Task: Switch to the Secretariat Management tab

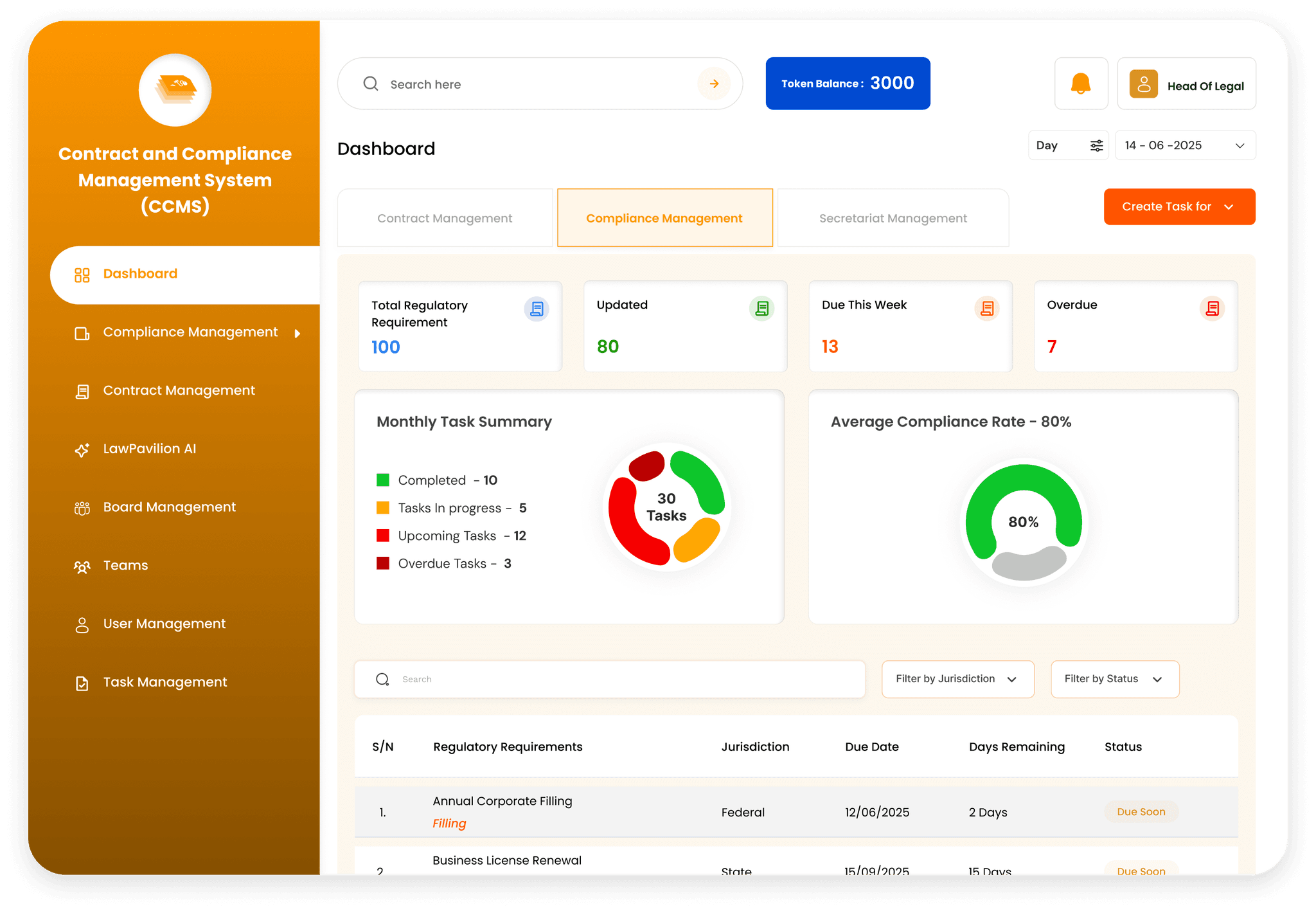Action: pos(892,218)
